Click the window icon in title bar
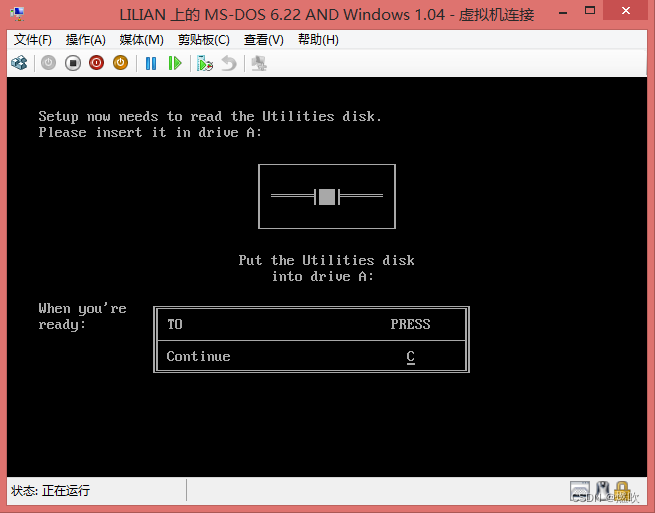 pyautogui.click(x=17, y=14)
